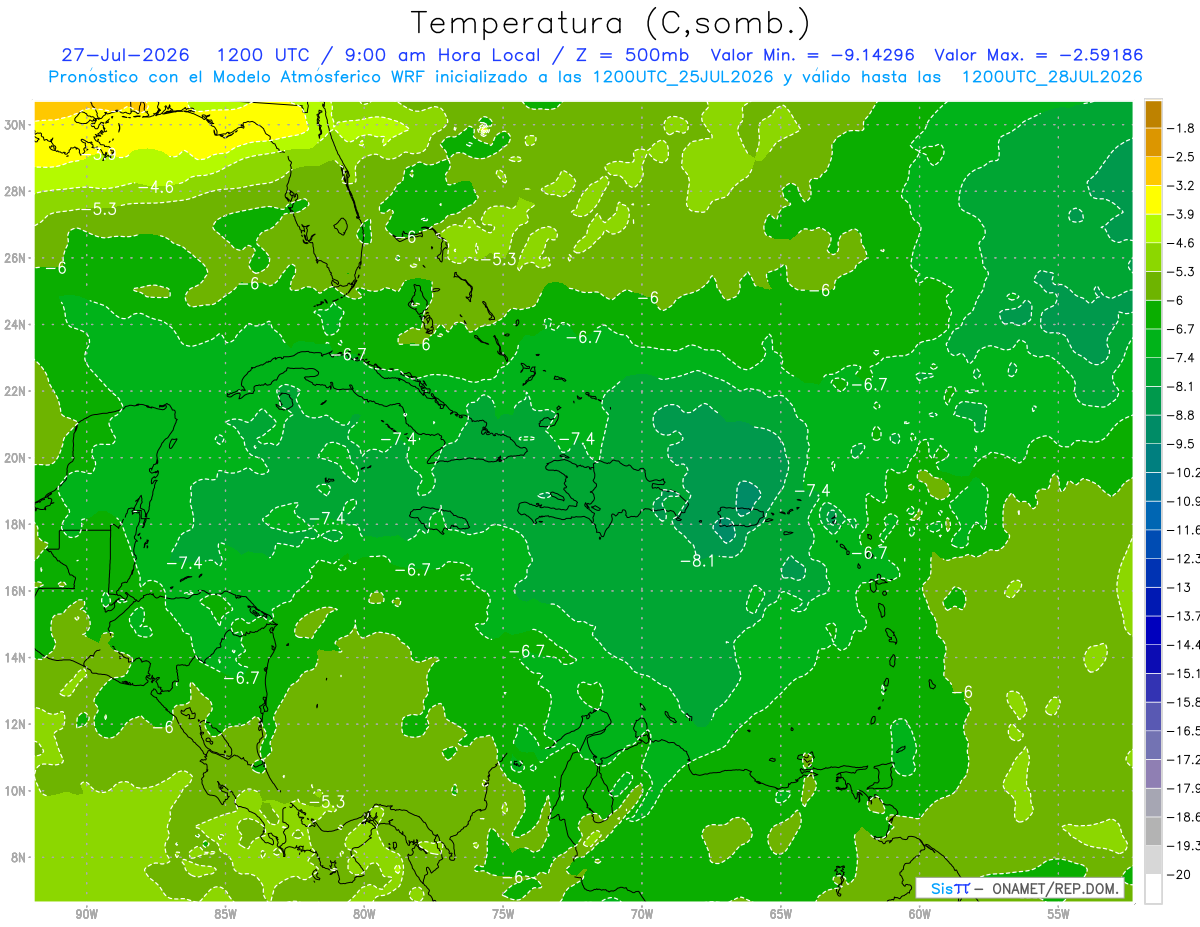
Task: Select 'Valor Max. = -2.59186' text
Action: [1039, 55]
